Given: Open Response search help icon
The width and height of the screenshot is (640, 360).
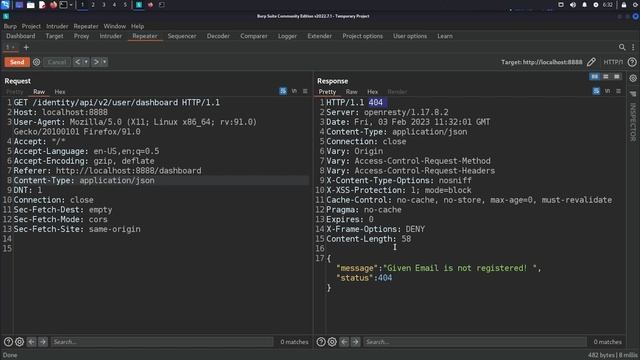Looking at the screenshot, I should point(321,342).
